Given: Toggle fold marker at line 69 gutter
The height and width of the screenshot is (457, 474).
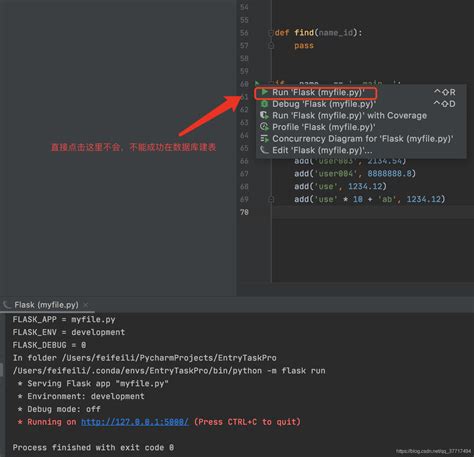Looking at the screenshot, I should pos(271,199).
